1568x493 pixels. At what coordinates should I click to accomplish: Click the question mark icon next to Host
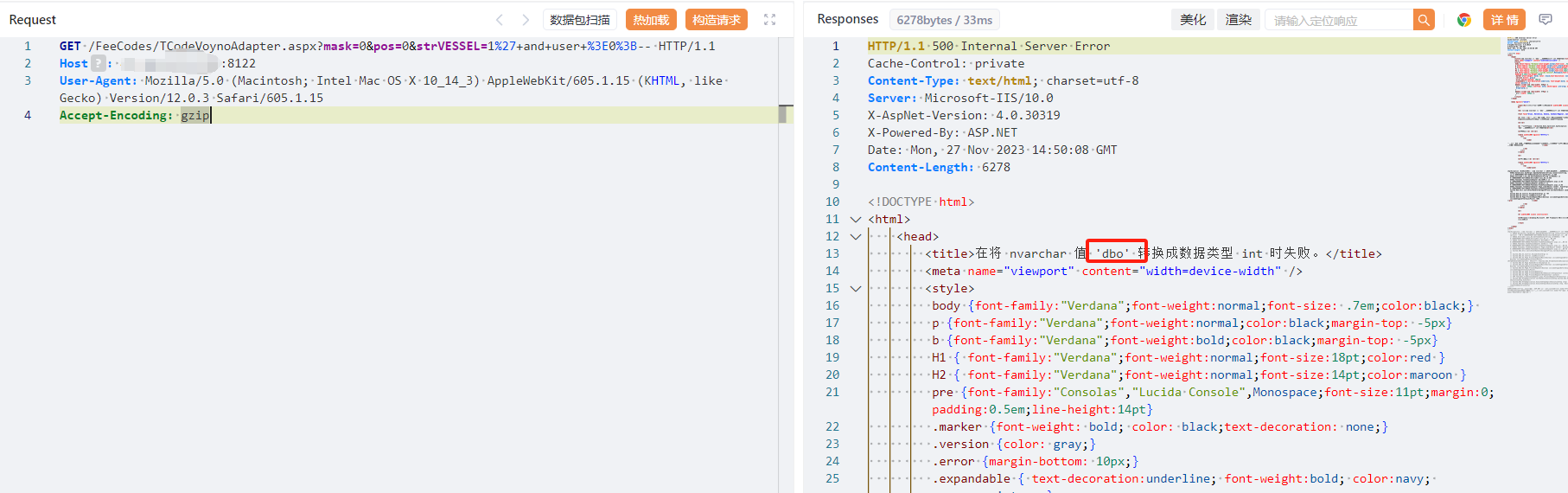coord(99,63)
